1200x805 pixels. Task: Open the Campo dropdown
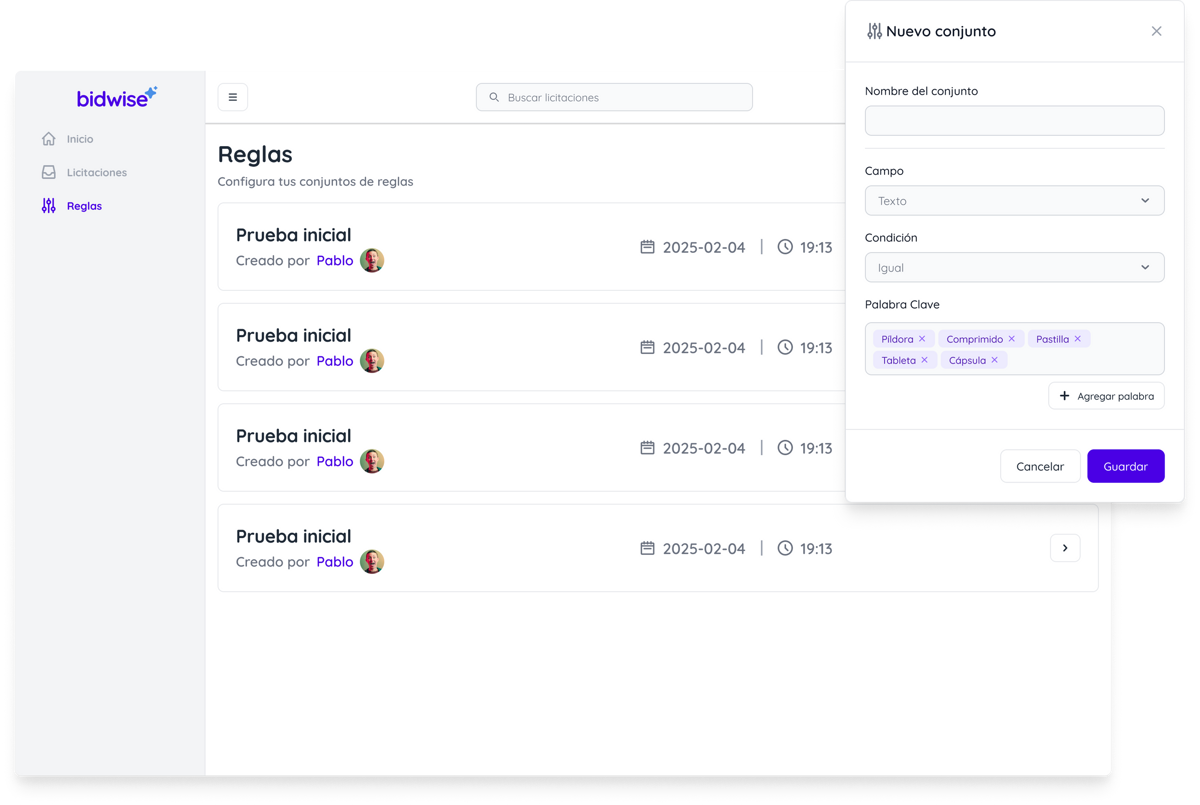(x=1014, y=201)
